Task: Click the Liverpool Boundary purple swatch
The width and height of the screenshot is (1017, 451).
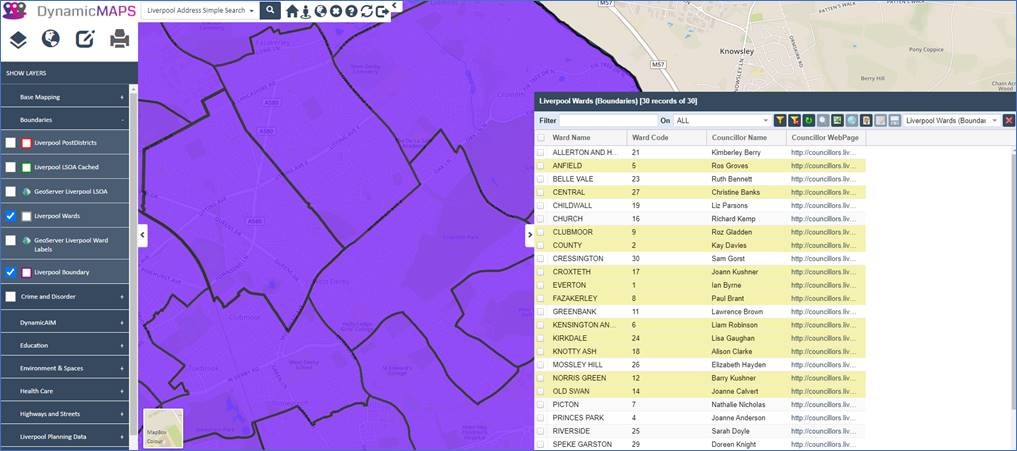Action: click(x=27, y=273)
